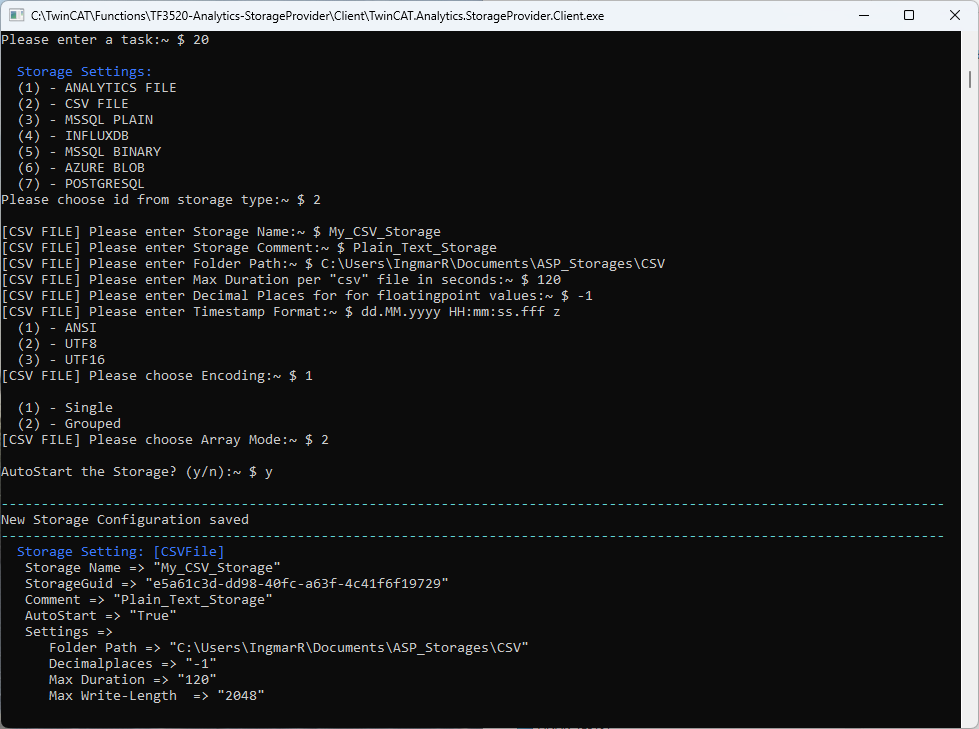Click the scrollbar track below the thumb

point(970,400)
